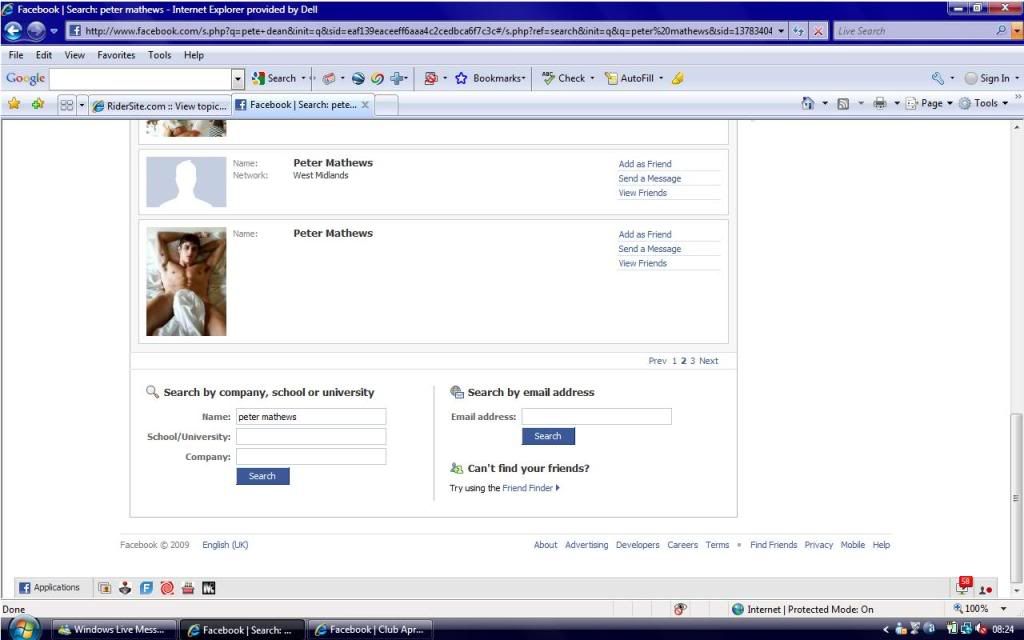Click the Refresh icon next to address bar
This screenshot has height=640, width=1024.
pyautogui.click(x=798, y=31)
